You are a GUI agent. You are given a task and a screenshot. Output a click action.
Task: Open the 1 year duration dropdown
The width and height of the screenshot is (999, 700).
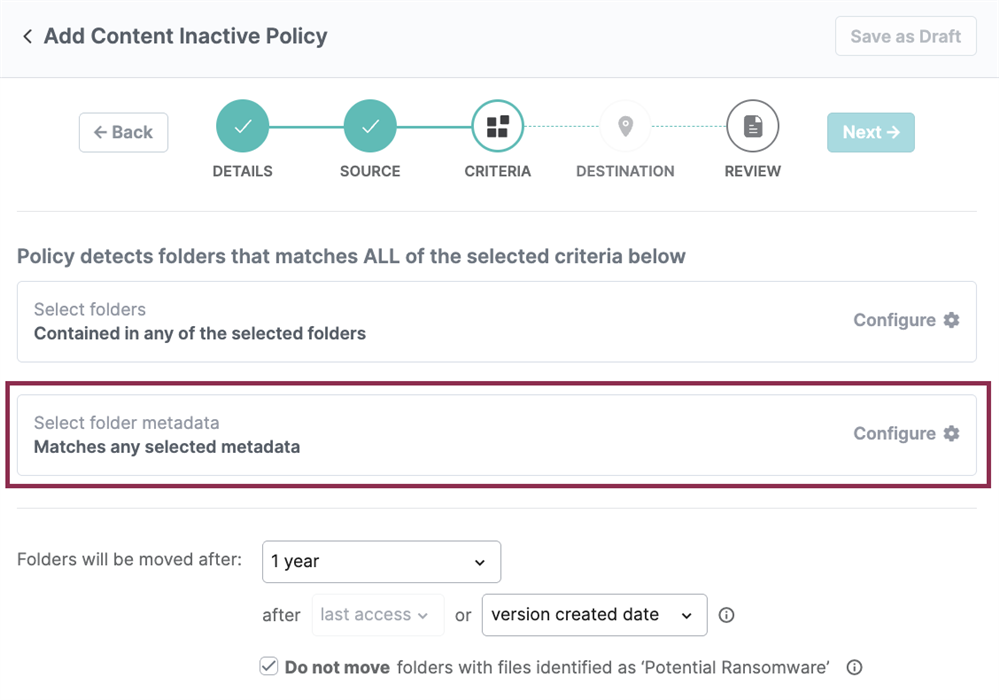(381, 562)
